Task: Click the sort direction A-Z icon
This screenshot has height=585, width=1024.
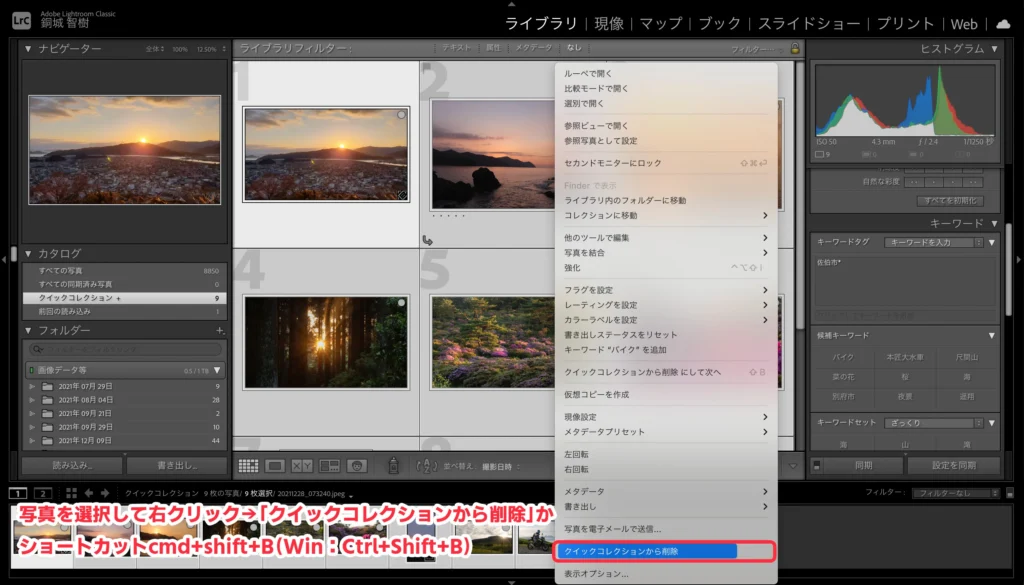Action: click(x=427, y=465)
